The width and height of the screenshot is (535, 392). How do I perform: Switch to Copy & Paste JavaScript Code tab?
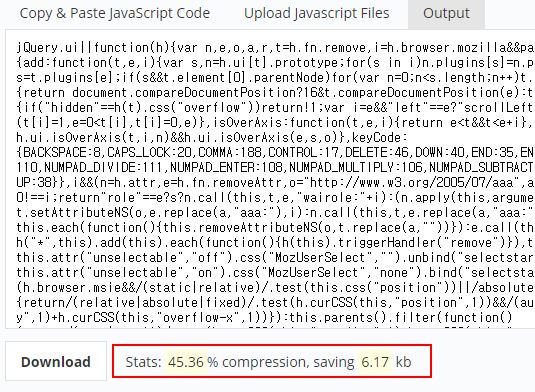coord(115,14)
